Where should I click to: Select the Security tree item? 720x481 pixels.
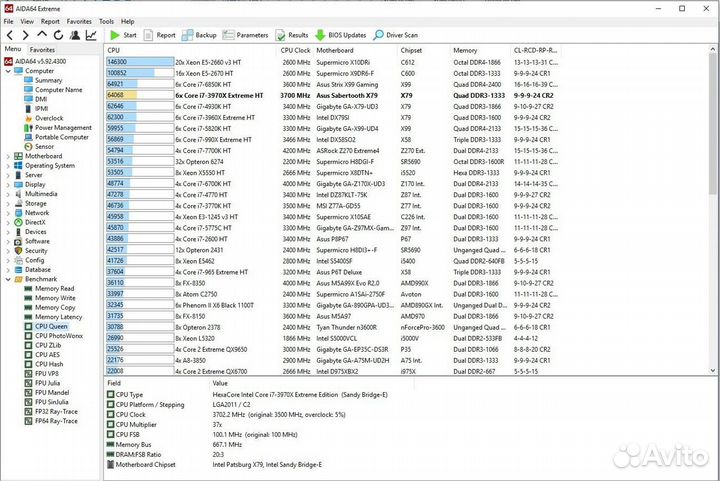coord(36,251)
